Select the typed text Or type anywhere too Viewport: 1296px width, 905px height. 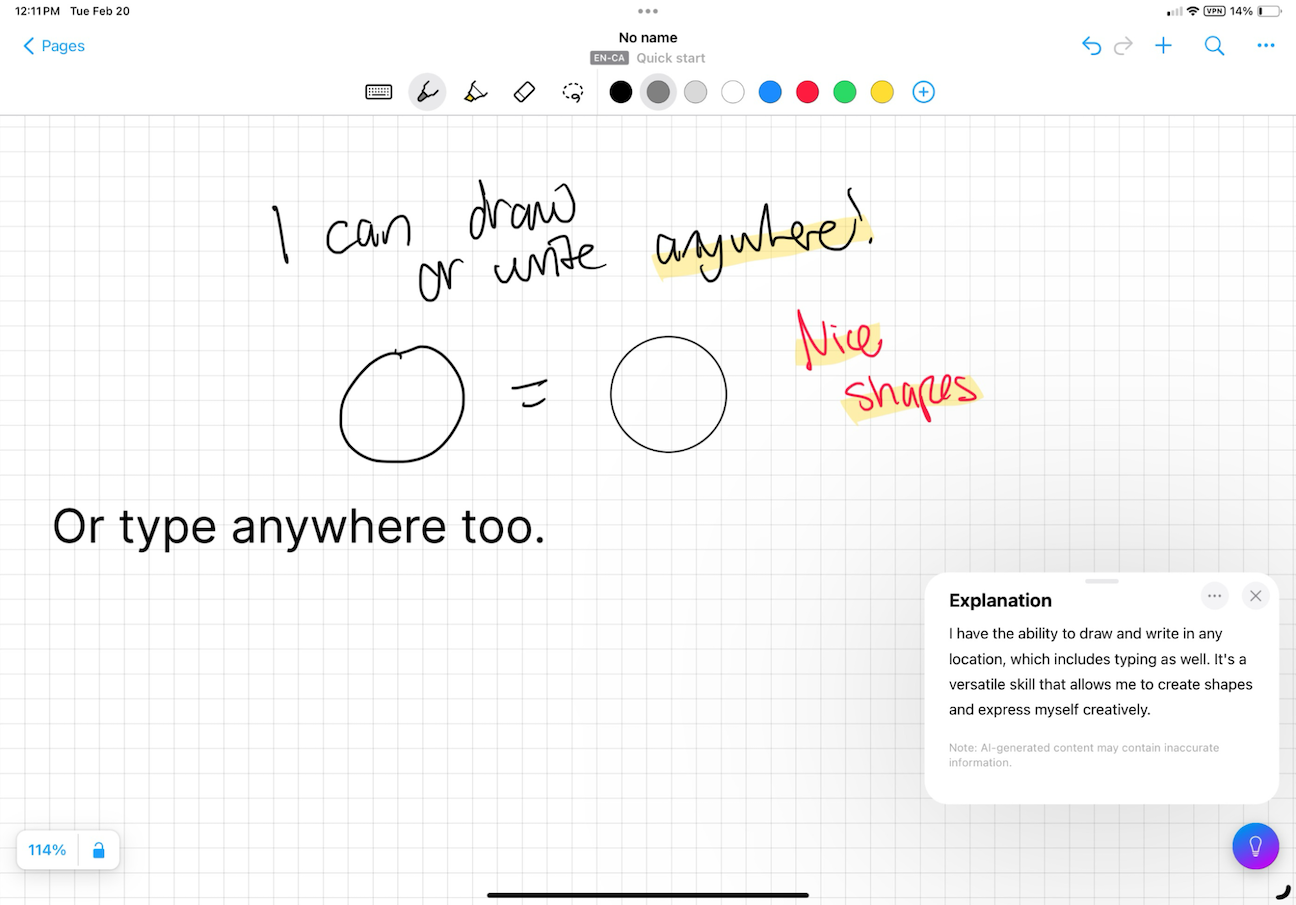click(299, 526)
